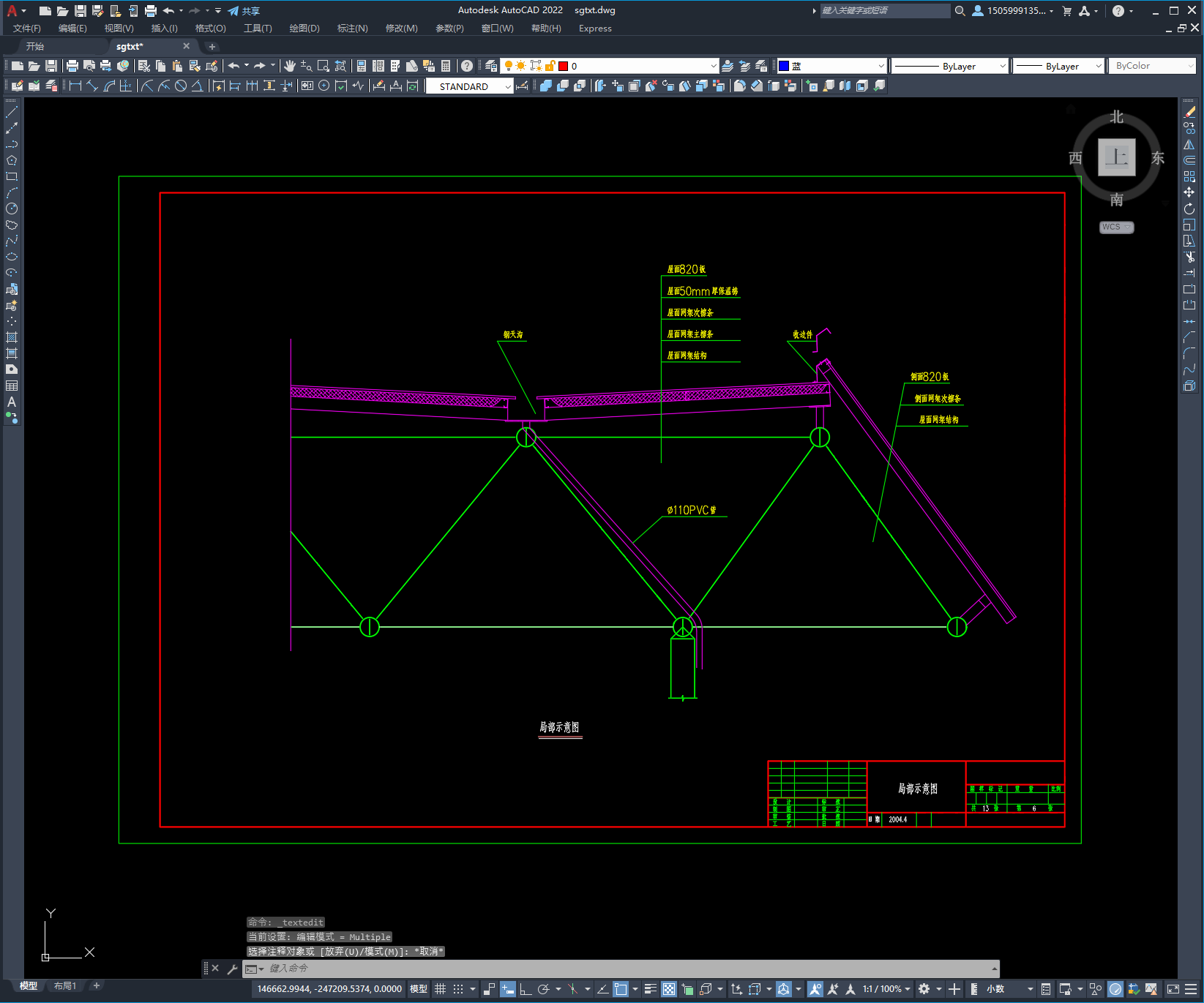Toggle dynamic input
Screen dimensions: 1204x1003
coord(507,989)
